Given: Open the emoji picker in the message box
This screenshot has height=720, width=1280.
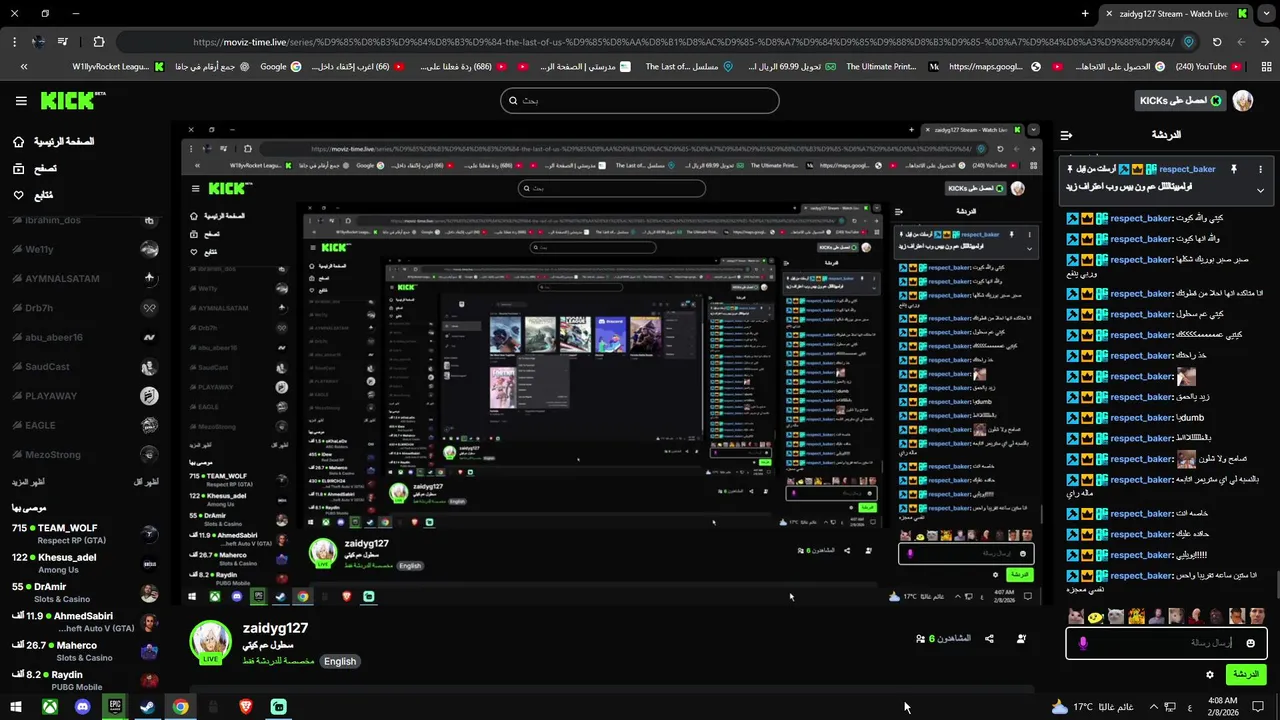Looking at the screenshot, I should (x=1250, y=643).
